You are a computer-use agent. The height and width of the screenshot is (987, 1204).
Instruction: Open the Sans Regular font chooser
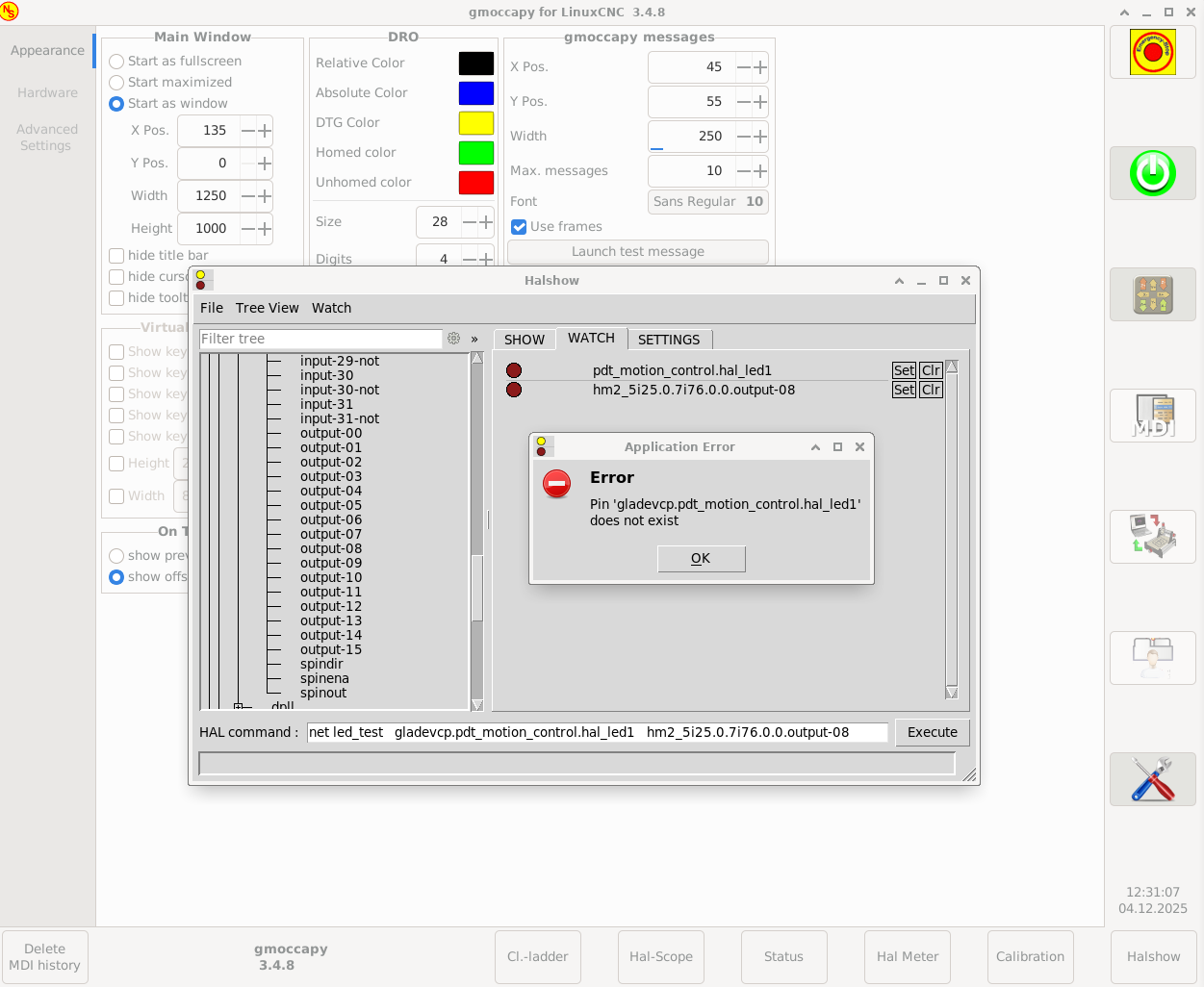tap(707, 202)
